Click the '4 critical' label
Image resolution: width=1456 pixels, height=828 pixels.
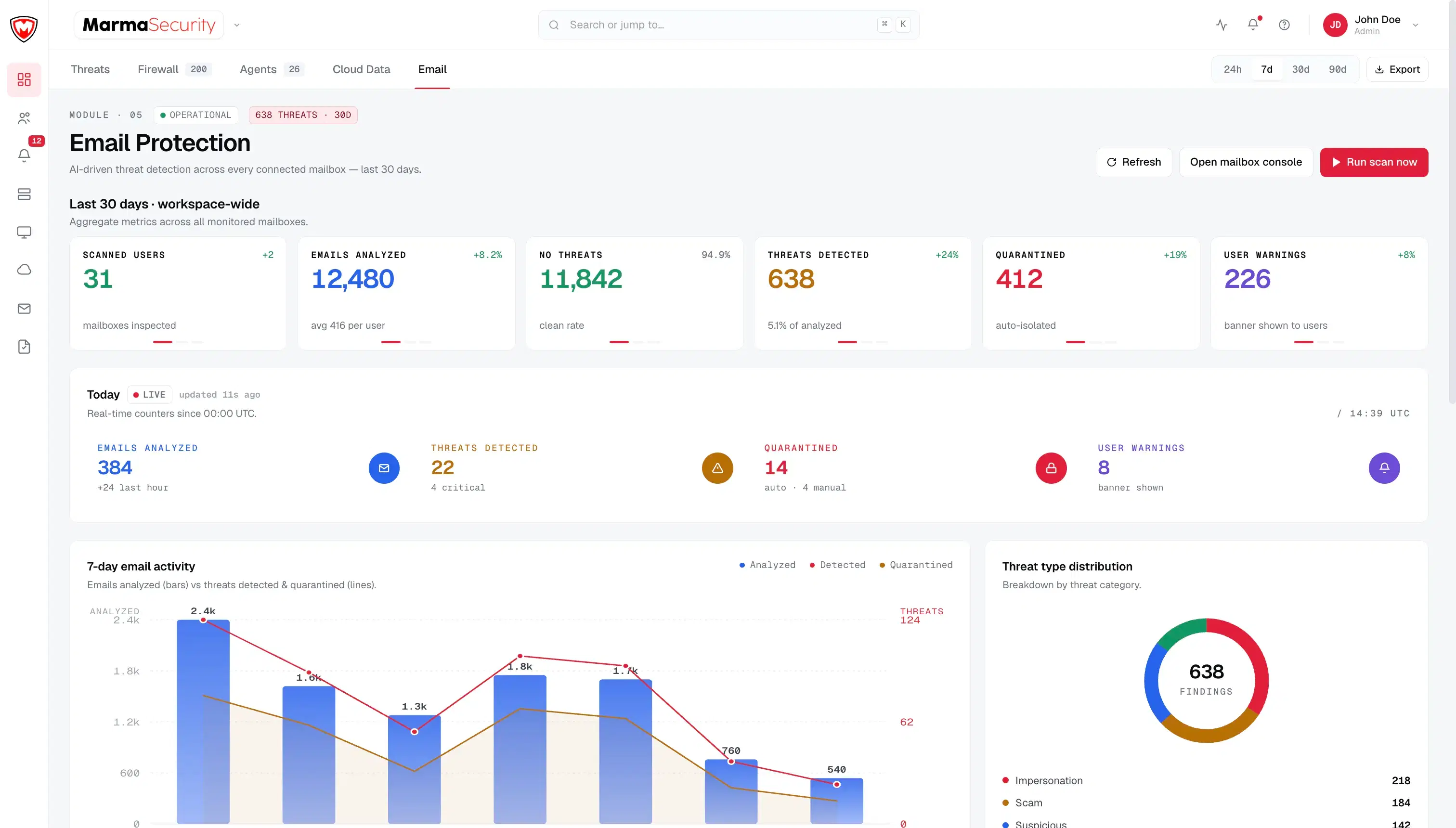point(458,488)
